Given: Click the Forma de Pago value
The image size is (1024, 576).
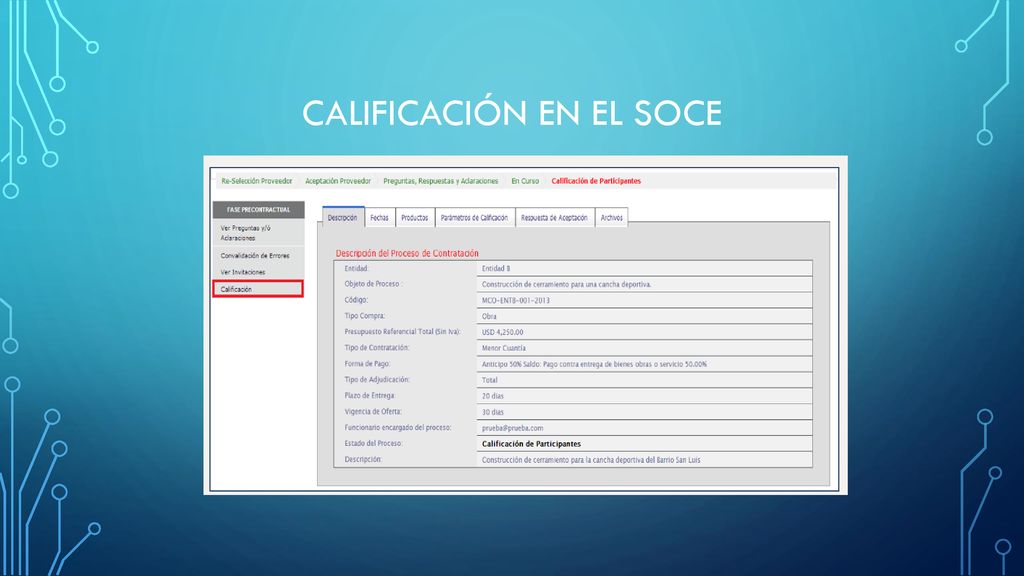Looking at the screenshot, I should click(x=594, y=364).
